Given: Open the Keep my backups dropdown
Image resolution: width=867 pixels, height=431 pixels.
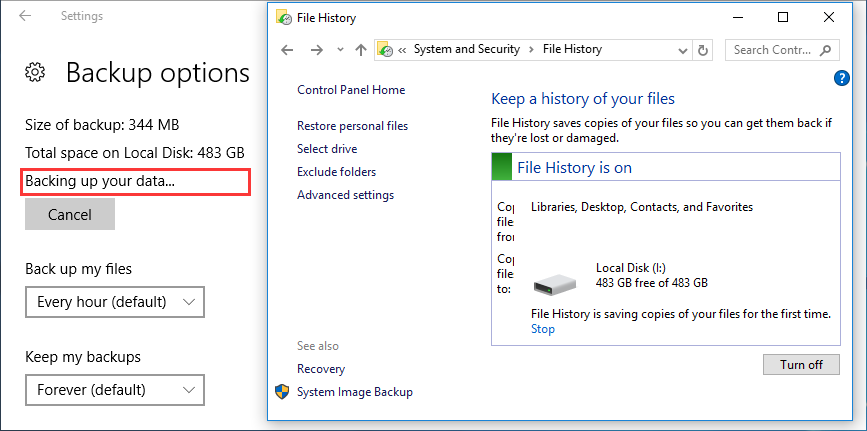Looking at the screenshot, I should click(x=115, y=390).
